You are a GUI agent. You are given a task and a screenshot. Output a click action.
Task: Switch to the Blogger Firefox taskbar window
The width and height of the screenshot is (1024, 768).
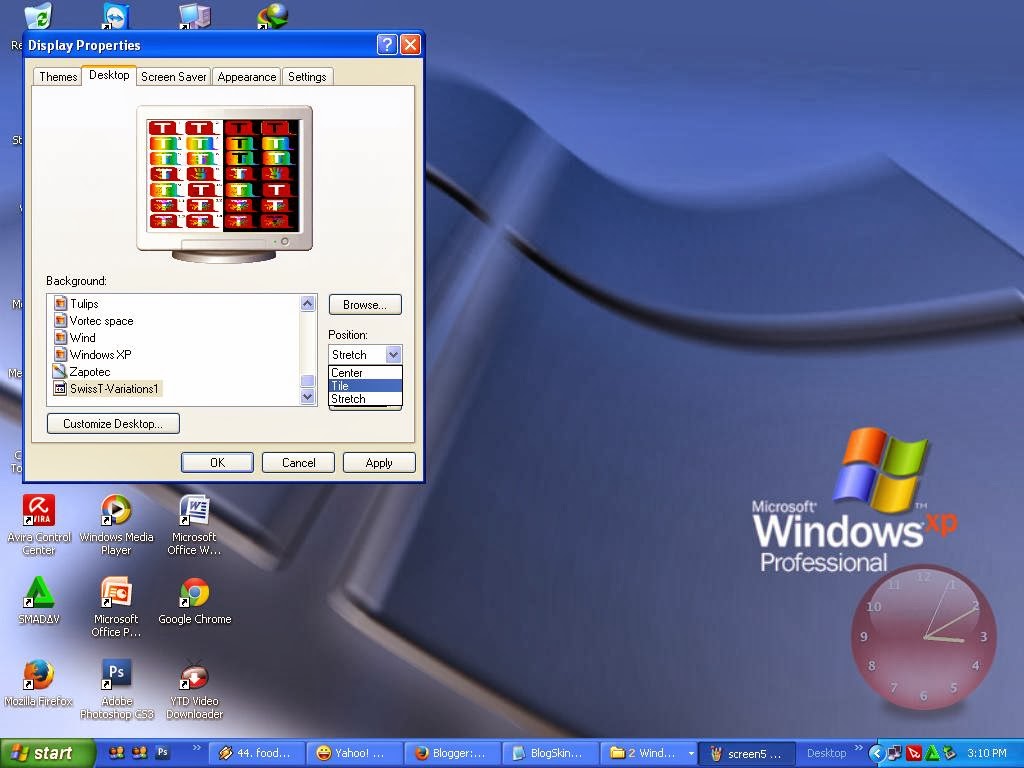click(x=451, y=753)
